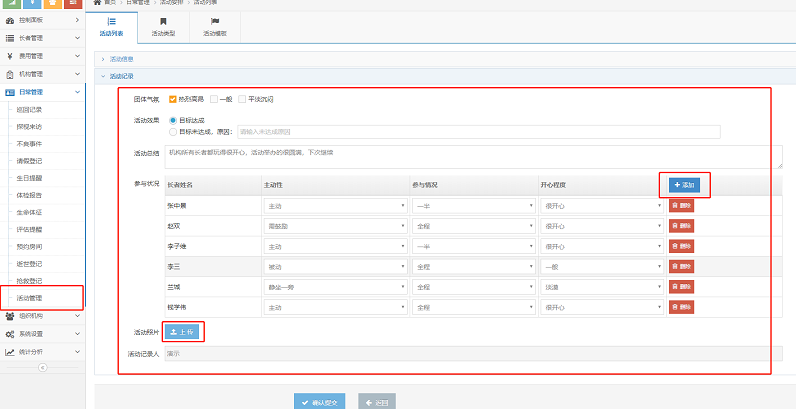Open the 主动性 dropdown for 赵双
This screenshot has width=796, height=409.
point(333,226)
